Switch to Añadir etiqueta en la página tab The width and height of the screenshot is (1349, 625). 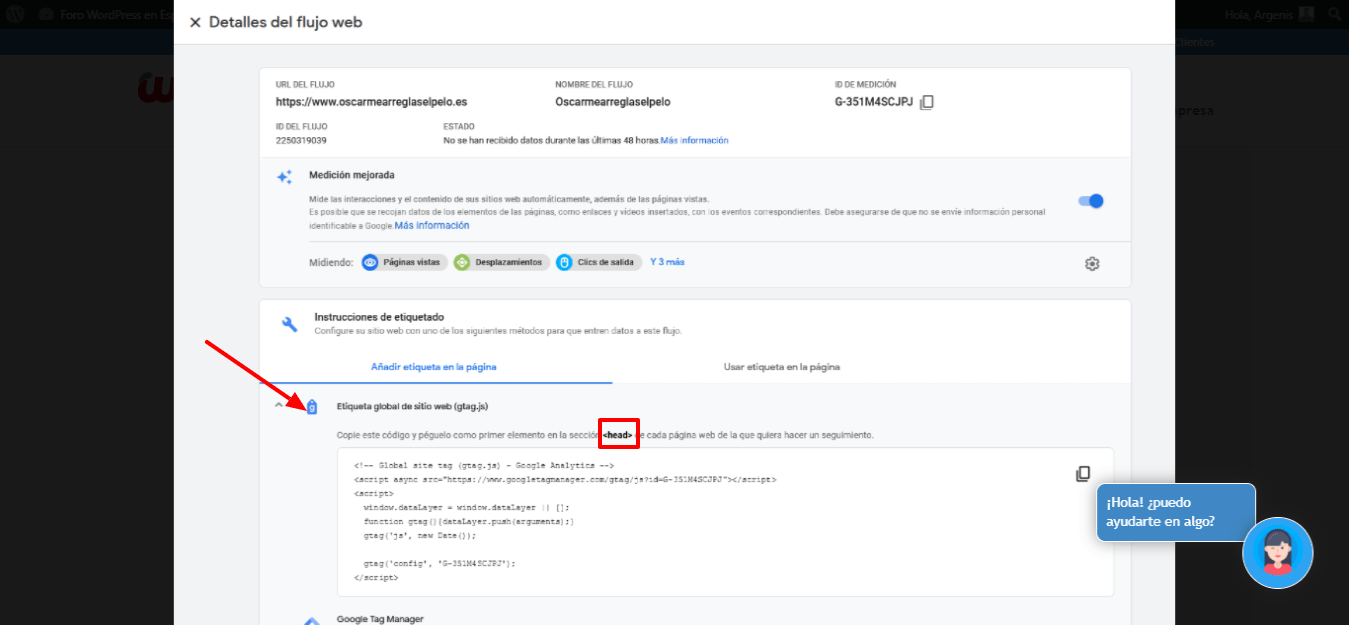[x=434, y=367]
